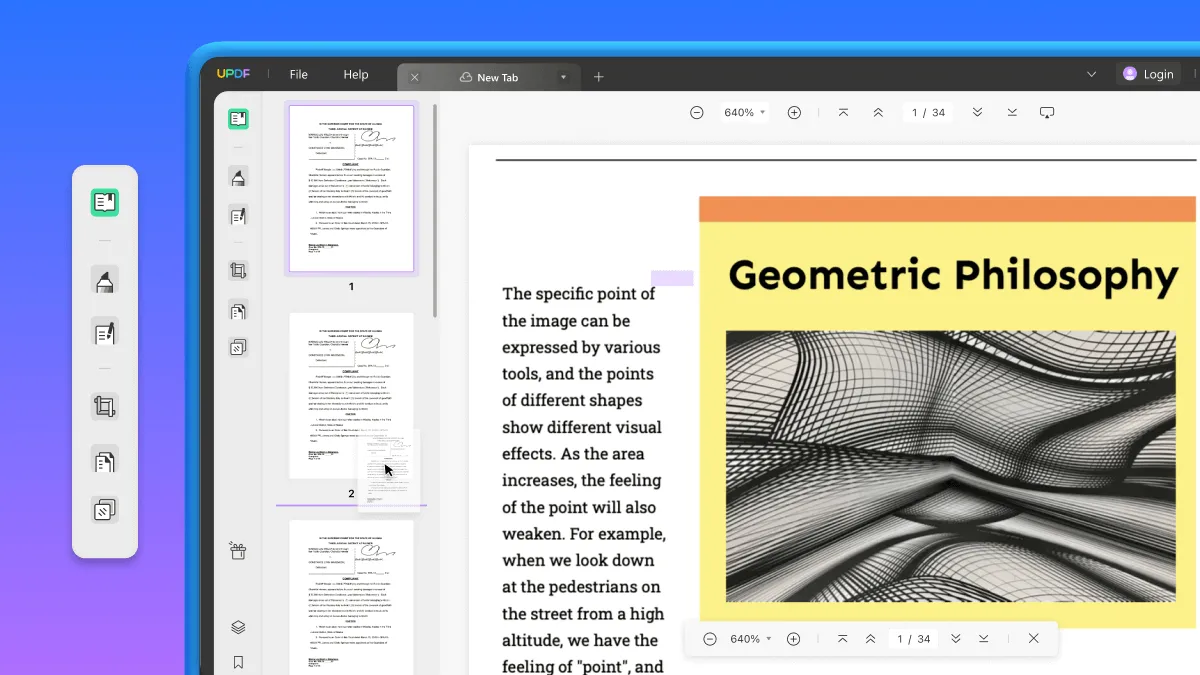
Task: Go to previous page from top toolbar
Action: [878, 113]
